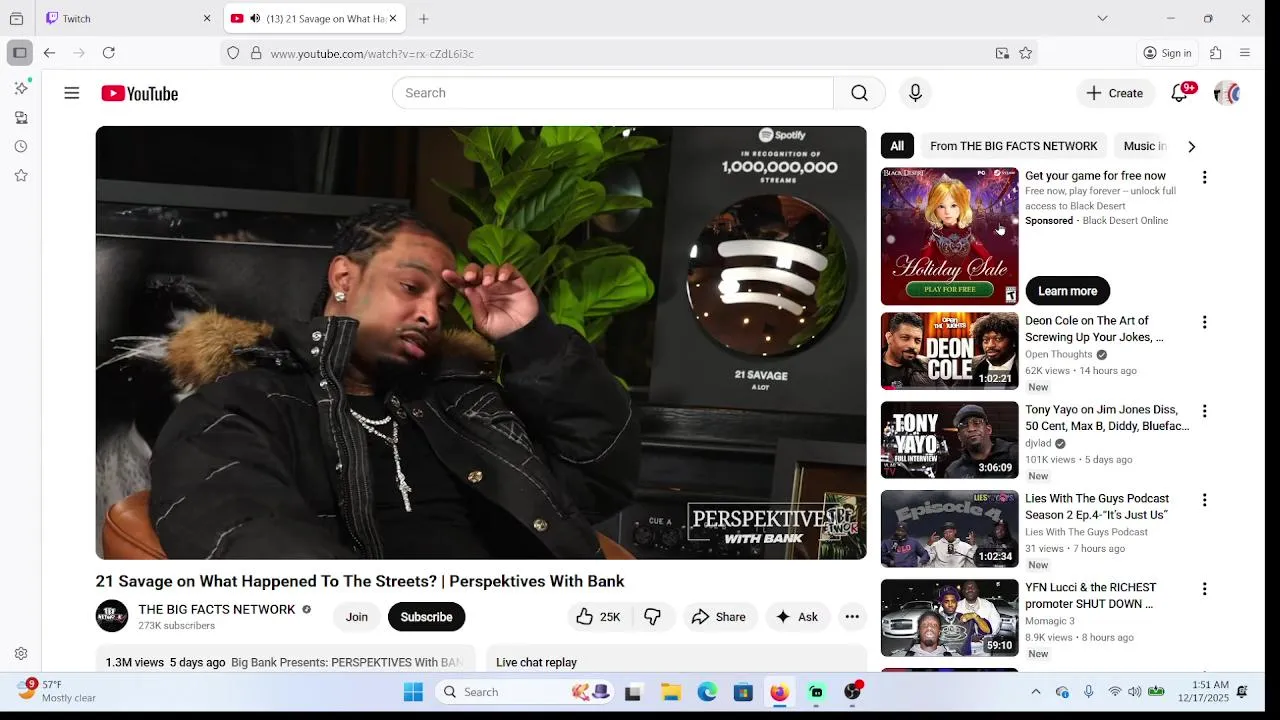Open options menu for YFN Lucci video
The height and width of the screenshot is (720, 1280).
(x=1204, y=589)
